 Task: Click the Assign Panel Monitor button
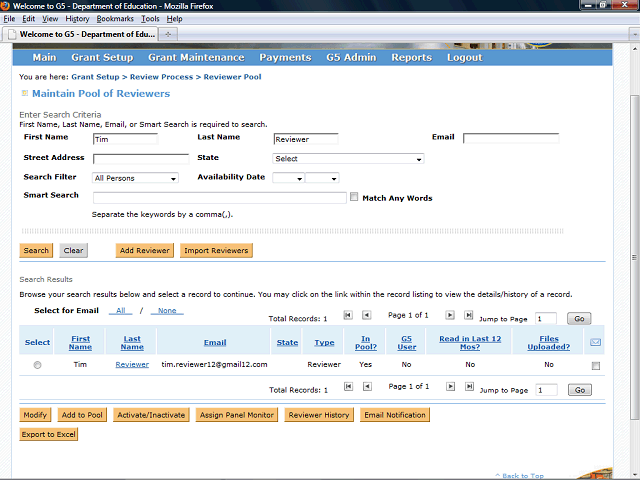(237, 415)
